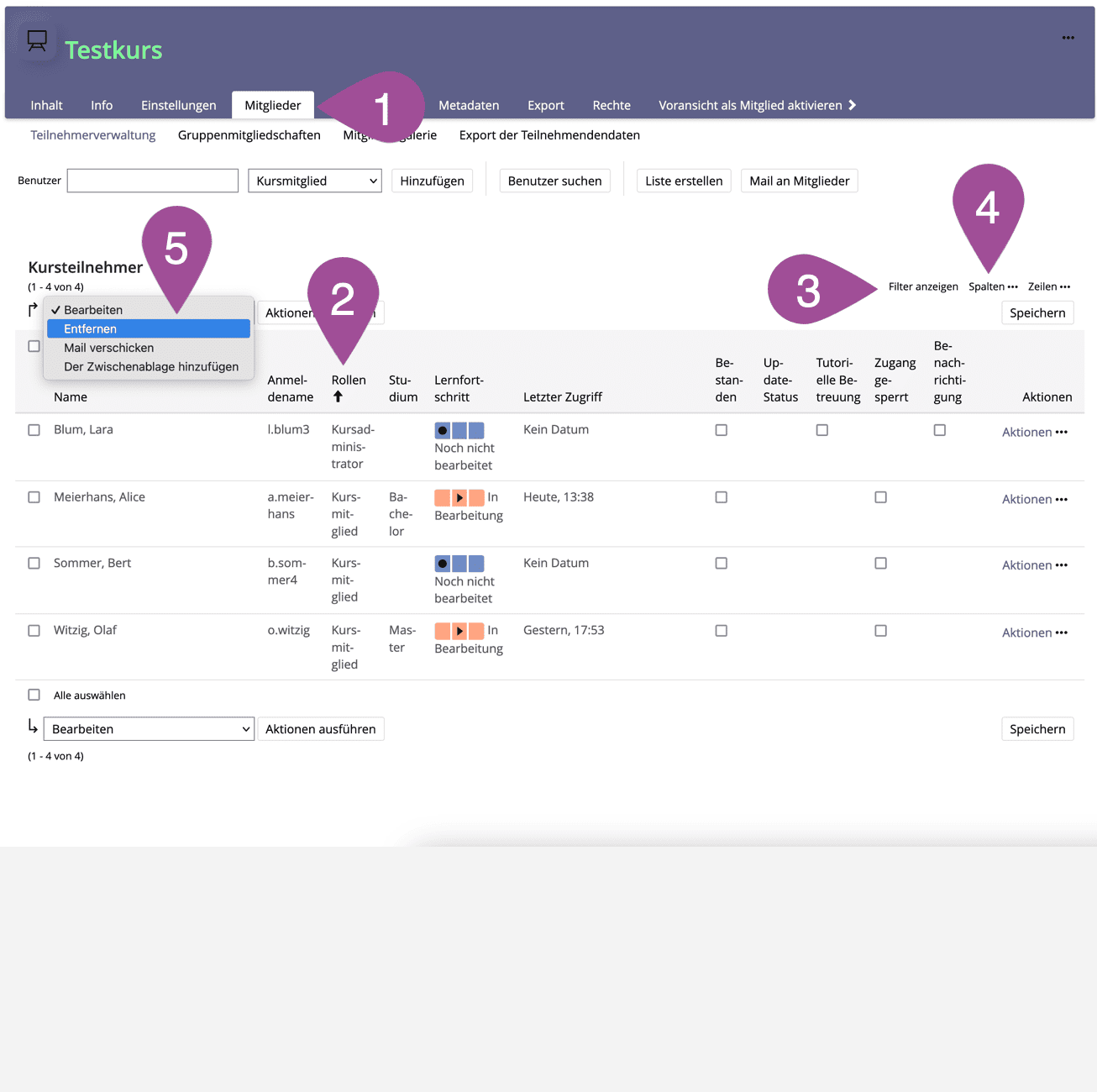The height and width of the screenshot is (1092, 1097).
Task: Toggle Zugang gesperrt for Meierhans, Alice
Action: tap(880, 497)
